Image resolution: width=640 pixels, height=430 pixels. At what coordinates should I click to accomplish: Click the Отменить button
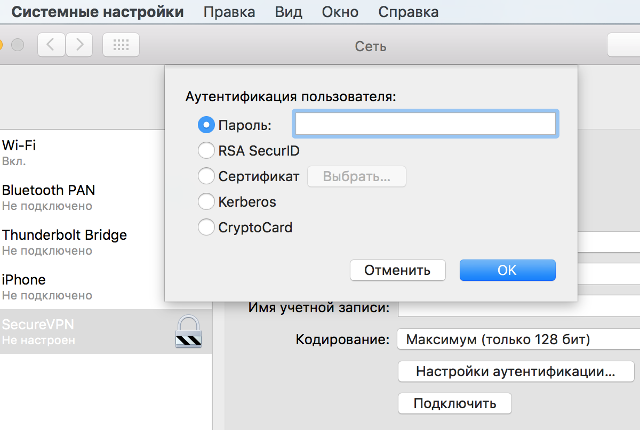point(398,270)
